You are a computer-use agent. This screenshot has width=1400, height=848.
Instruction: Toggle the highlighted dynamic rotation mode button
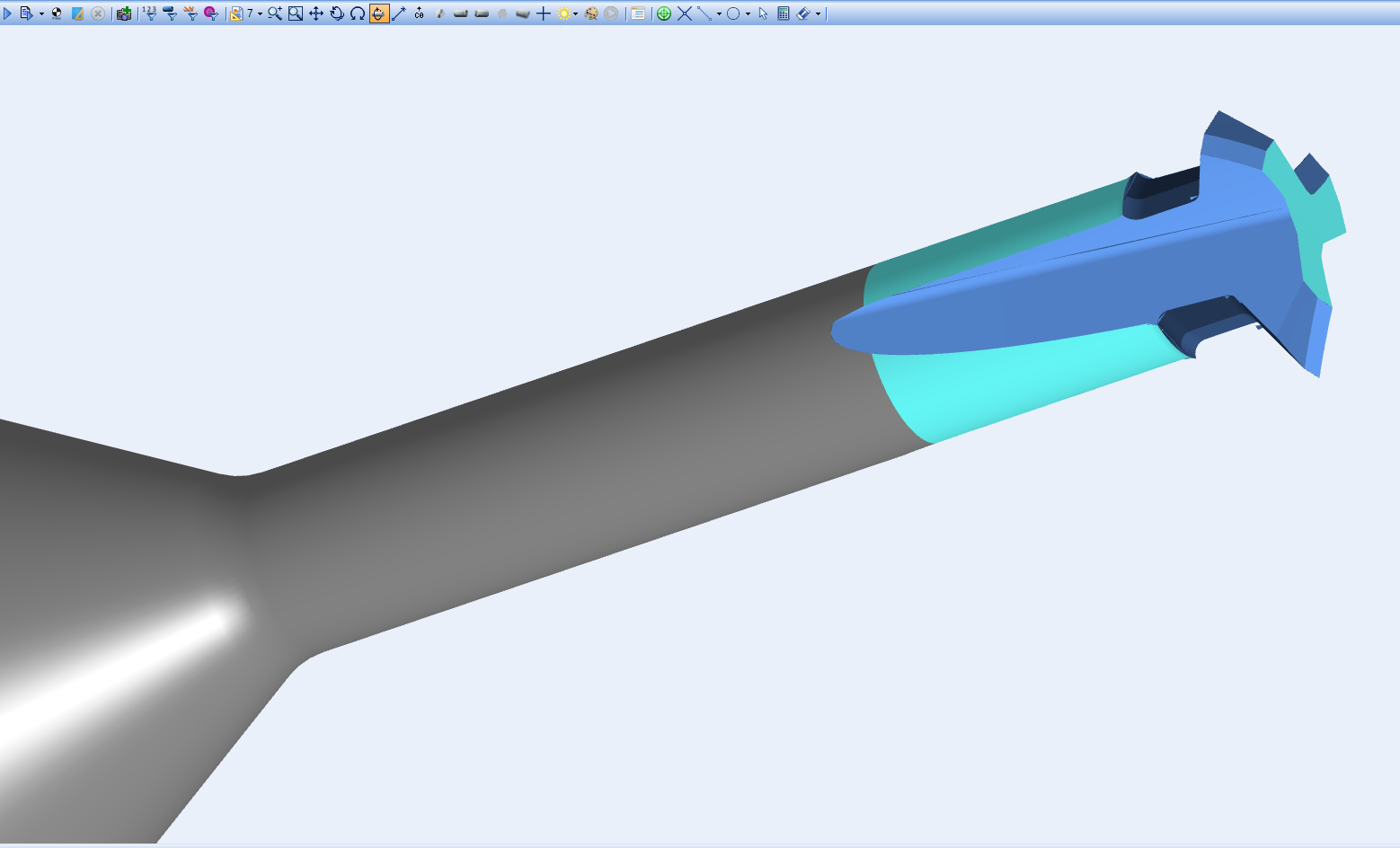pyautogui.click(x=378, y=13)
